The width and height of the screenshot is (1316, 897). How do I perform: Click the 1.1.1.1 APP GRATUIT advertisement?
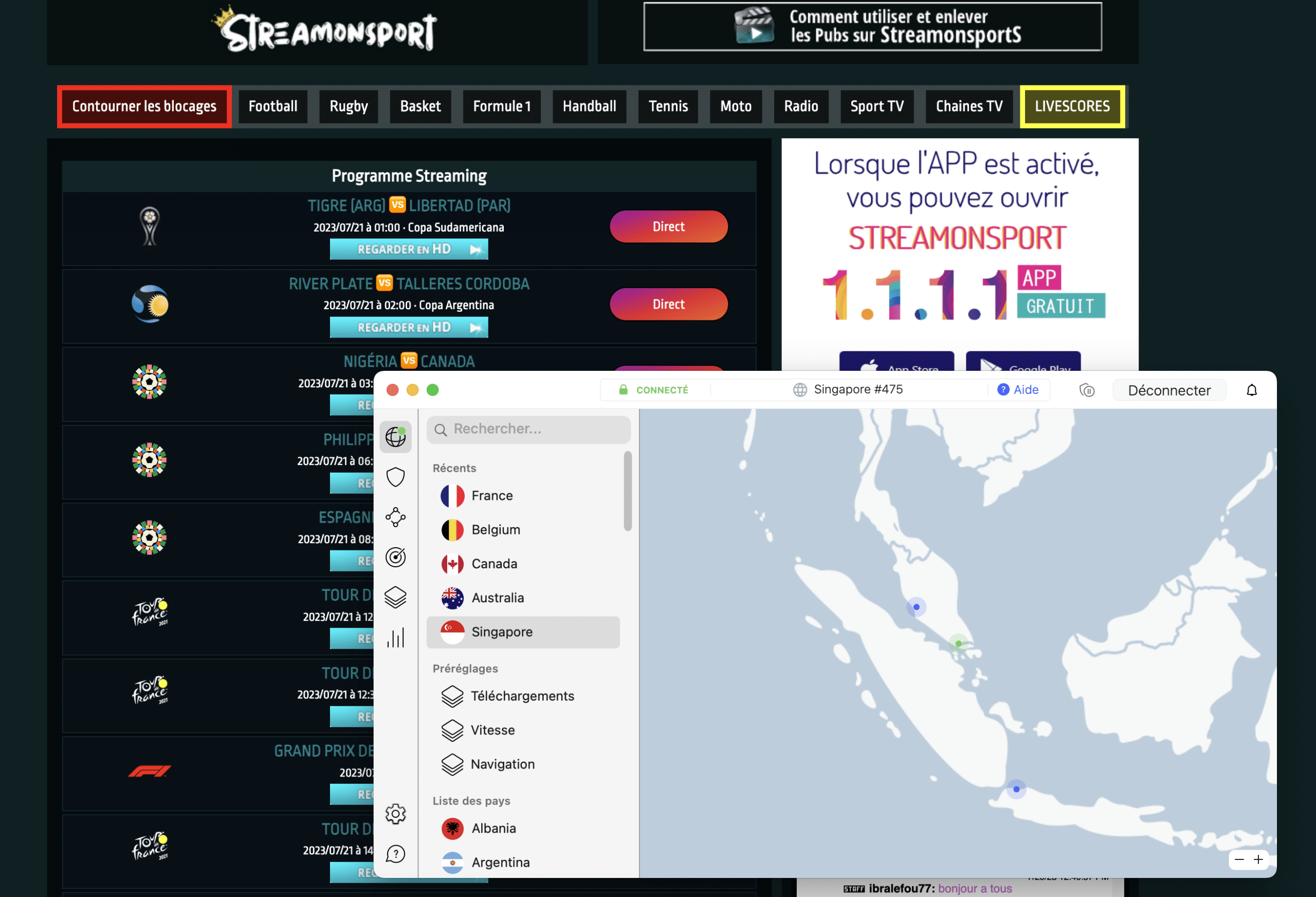pyautogui.click(x=960, y=255)
